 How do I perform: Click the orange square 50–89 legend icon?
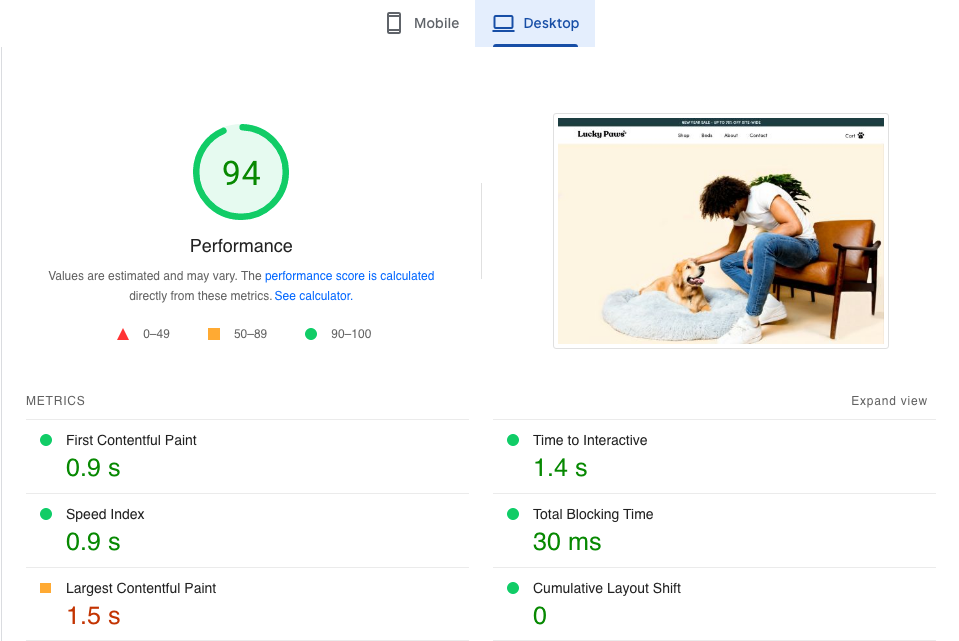point(214,334)
